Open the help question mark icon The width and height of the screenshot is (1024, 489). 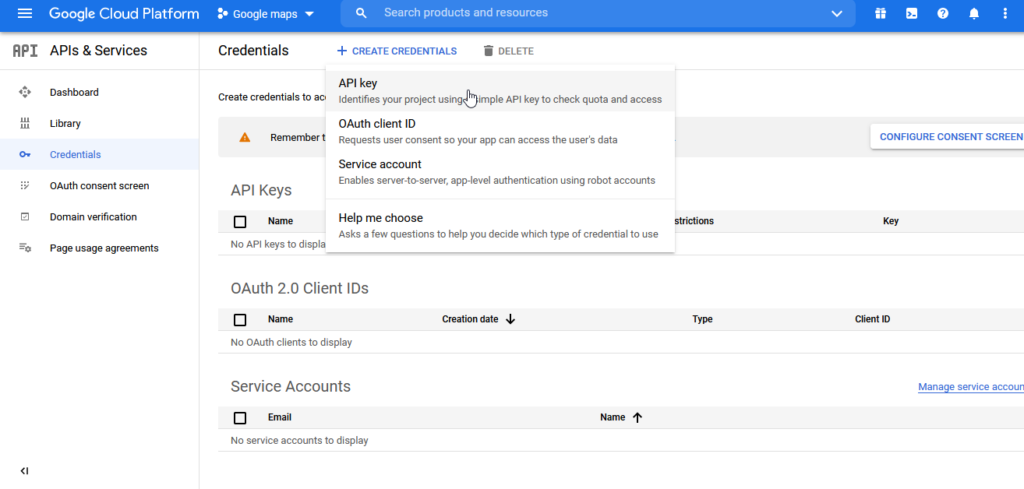942,14
